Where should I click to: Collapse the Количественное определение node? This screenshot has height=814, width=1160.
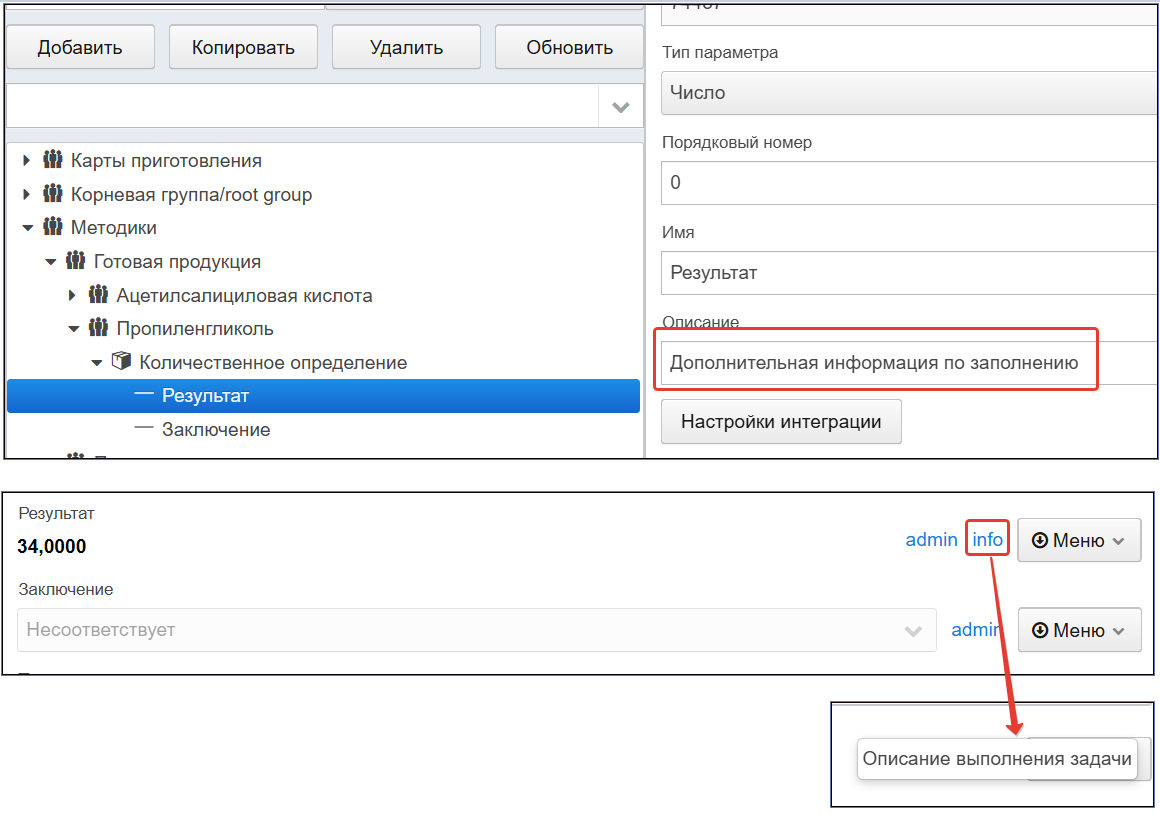96,363
